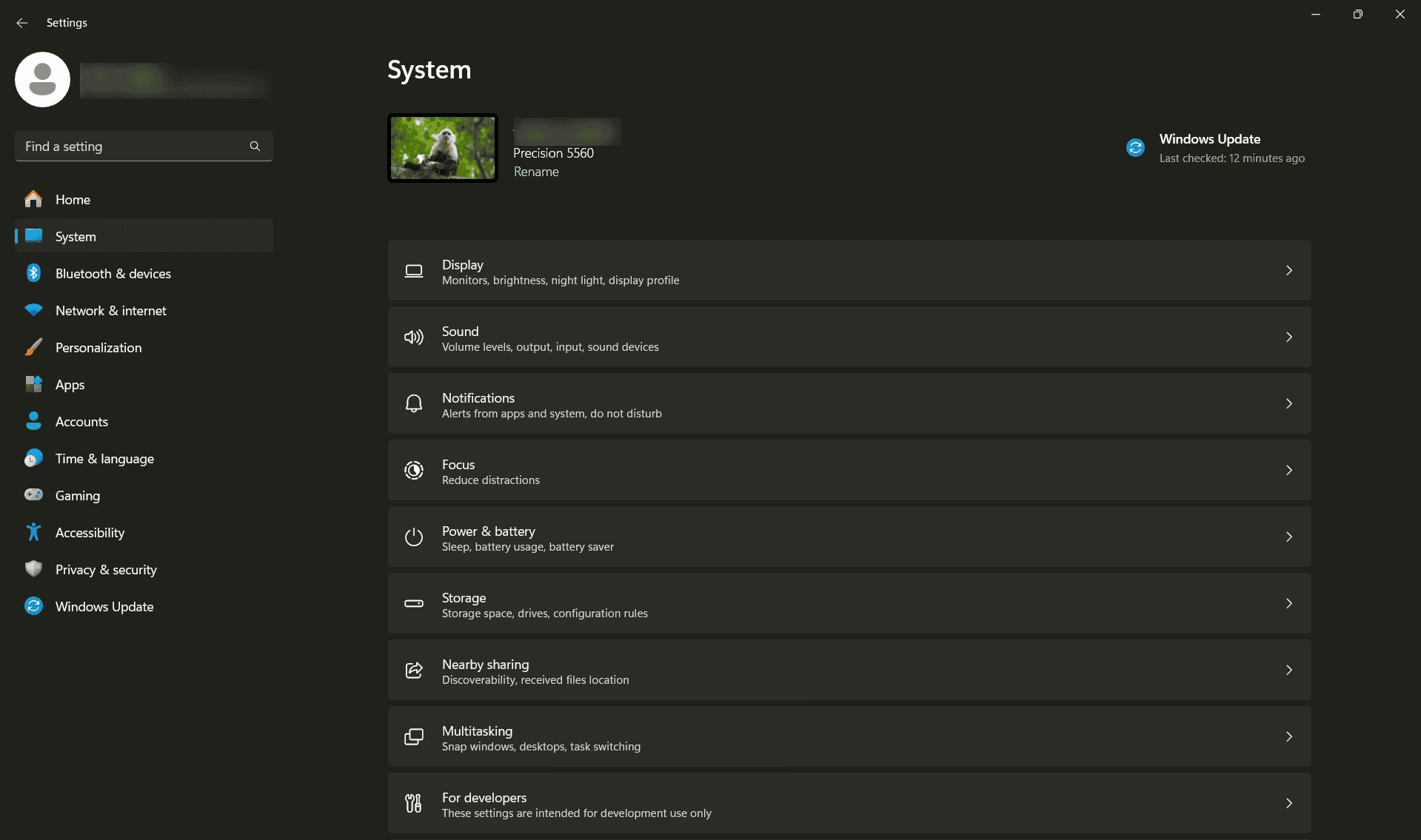Select the Bluetooth & devices icon in sidebar

34,273
